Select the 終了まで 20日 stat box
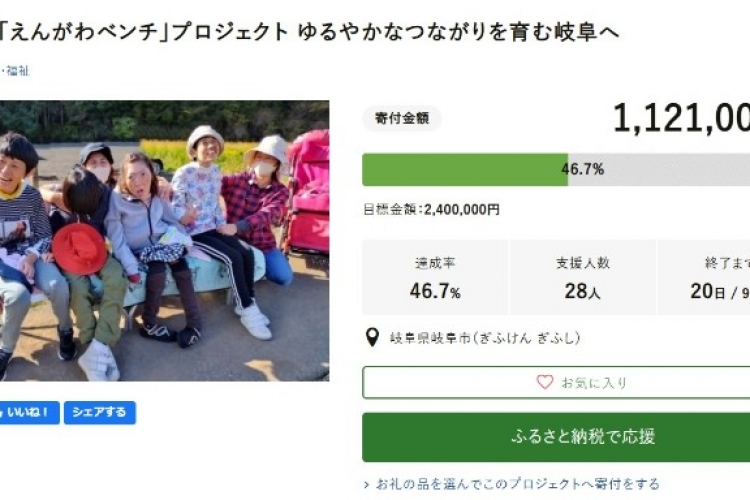This screenshot has width=750, height=500. click(x=704, y=277)
